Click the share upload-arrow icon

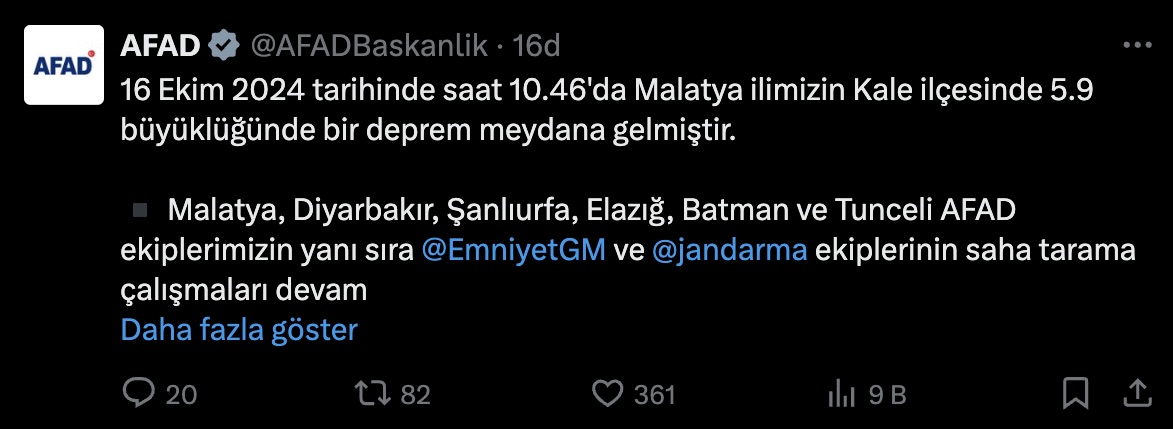[1137, 392]
